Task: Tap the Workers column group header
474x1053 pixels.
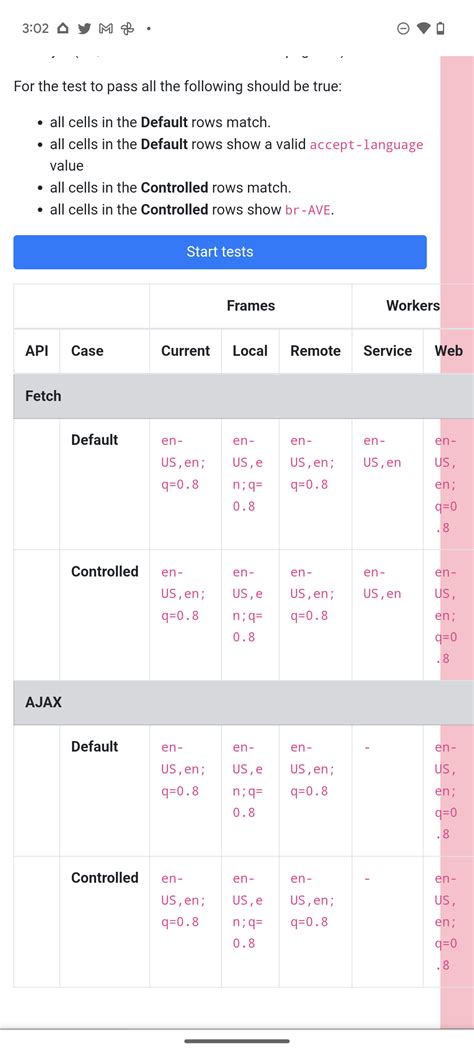Action: pyautogui.click(x=412, y=306)
